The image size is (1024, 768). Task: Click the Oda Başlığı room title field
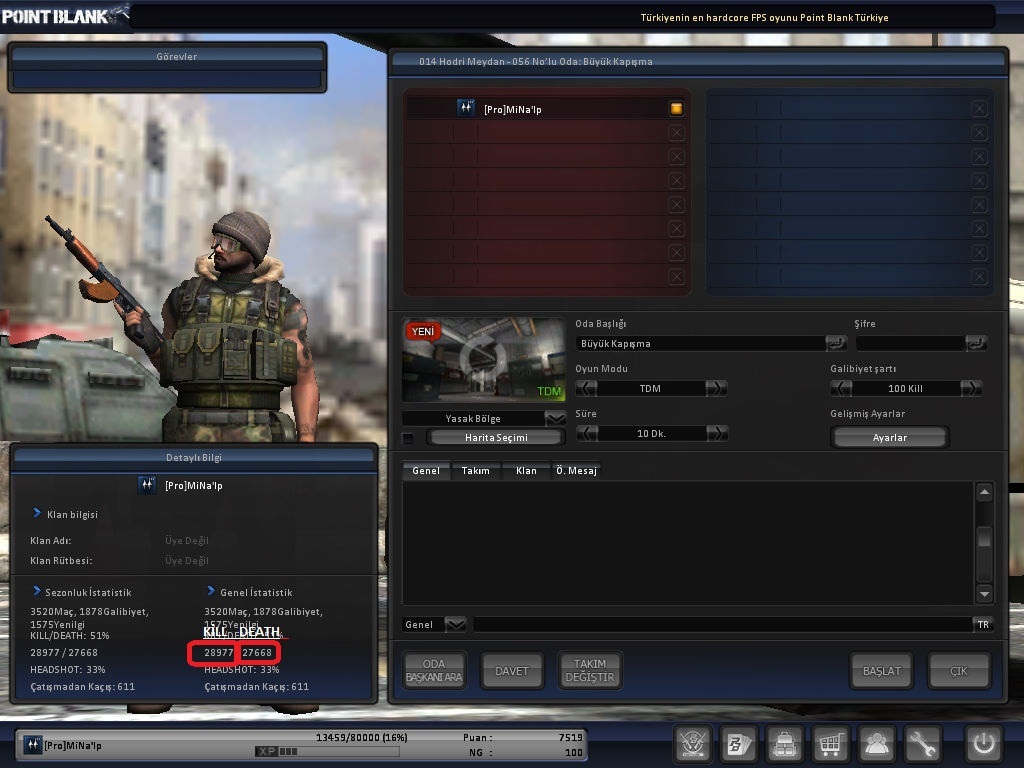point(701,344)
